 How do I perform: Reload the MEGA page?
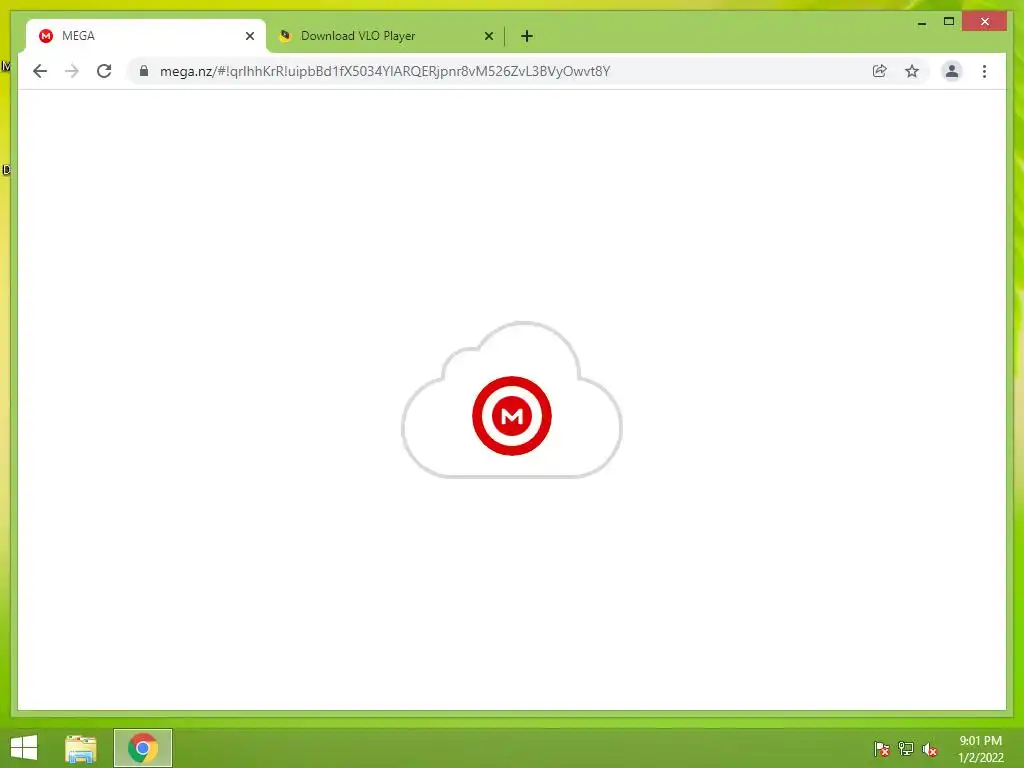[x=104, y=71]
